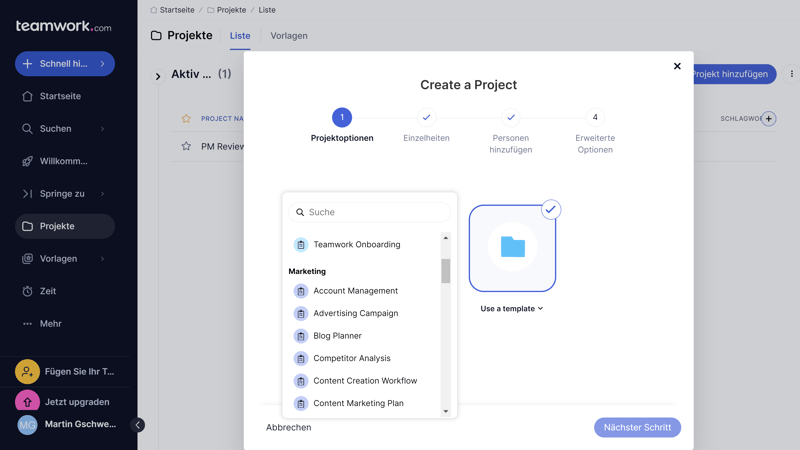Toggle the checkmark on the folder template card

coord(550,210)
